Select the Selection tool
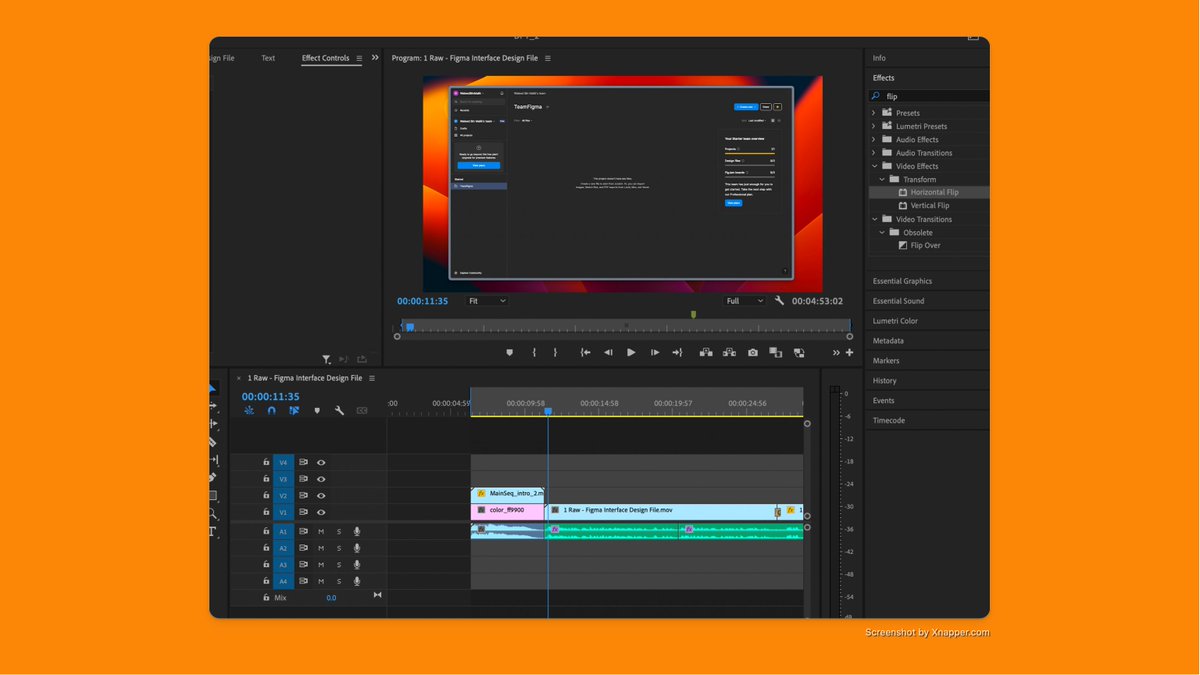 pyautogui.click(x=213, y=390)
